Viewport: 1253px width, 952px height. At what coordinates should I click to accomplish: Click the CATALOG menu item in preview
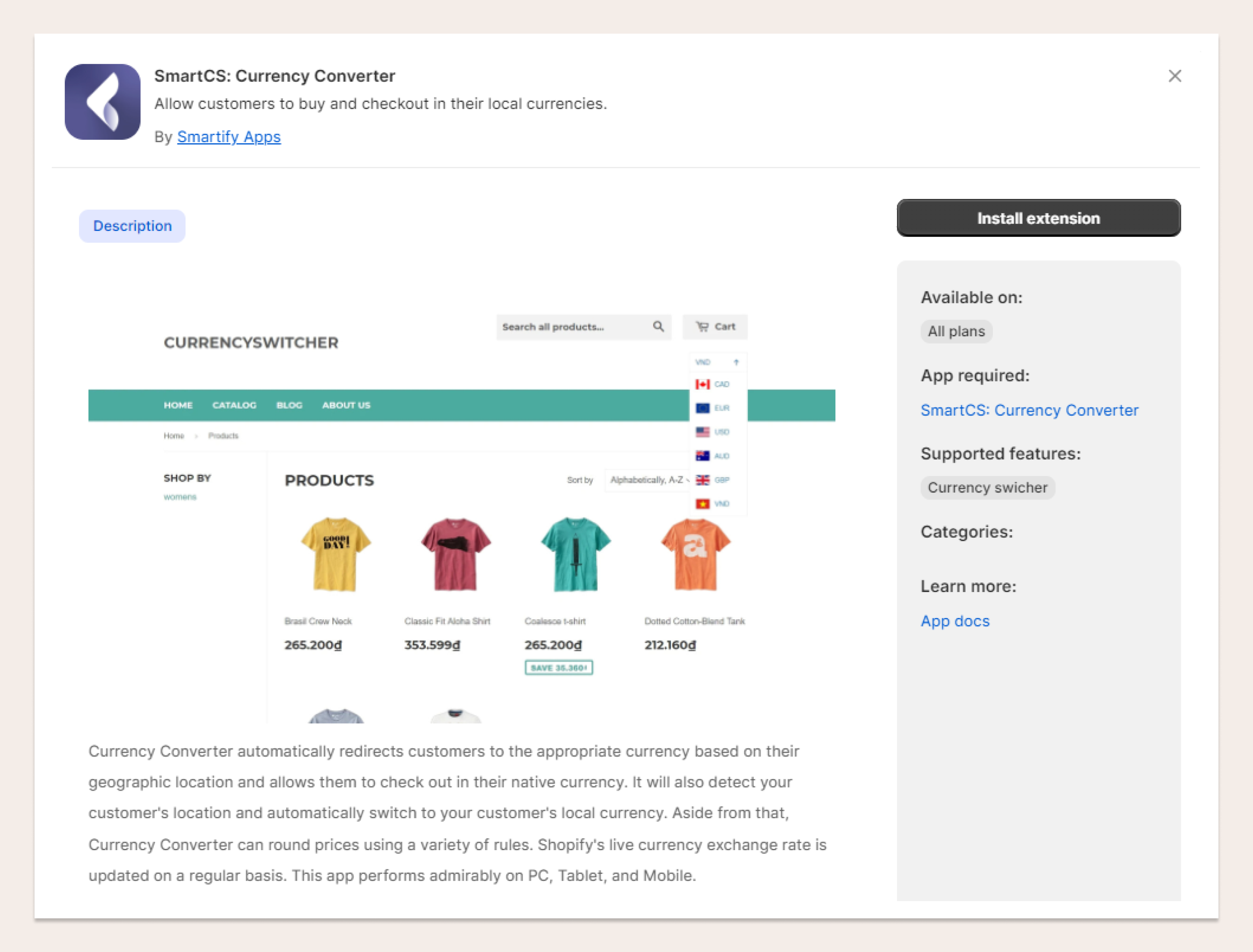pyautogui.click(x=234, y=405)
